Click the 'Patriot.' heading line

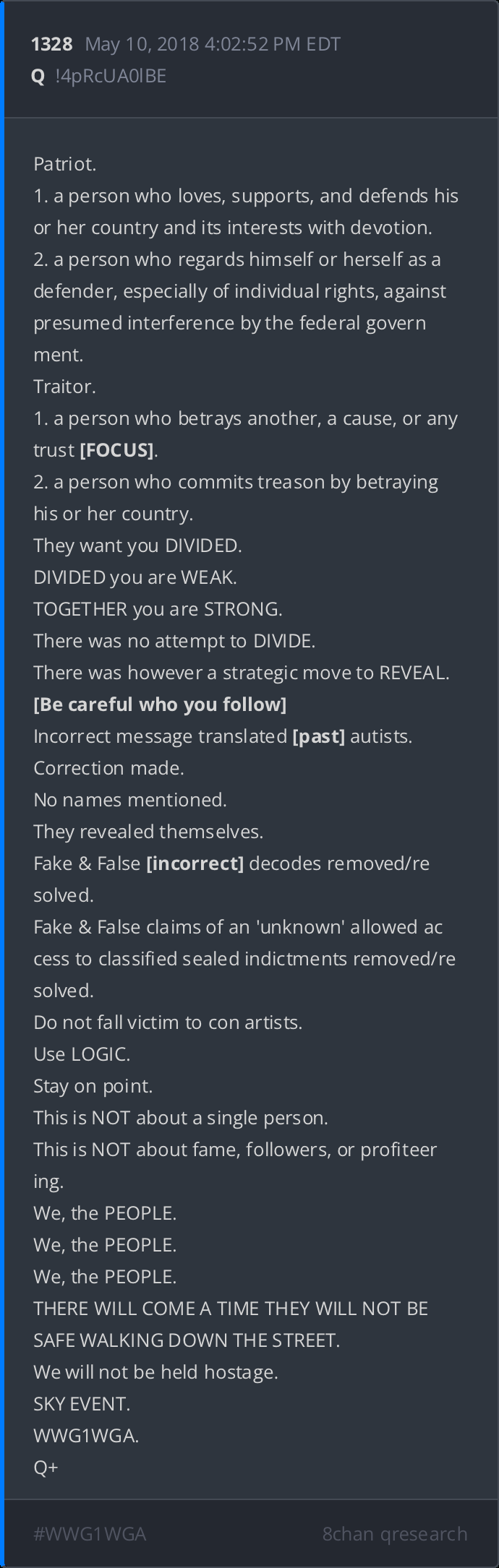point(65,164)
